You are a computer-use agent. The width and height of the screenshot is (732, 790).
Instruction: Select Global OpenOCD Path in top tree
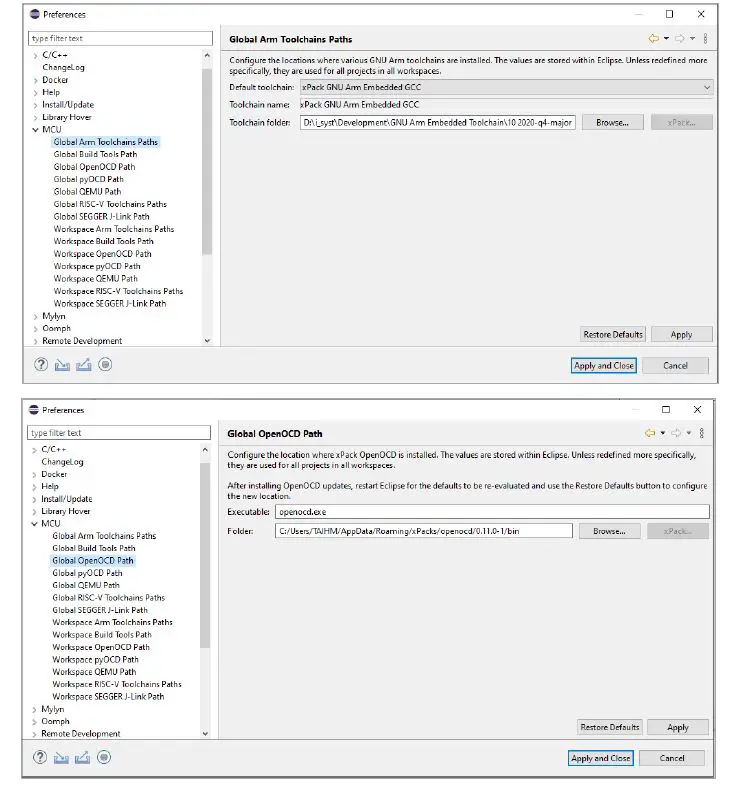pyautogui.click(x=94, y=167)
